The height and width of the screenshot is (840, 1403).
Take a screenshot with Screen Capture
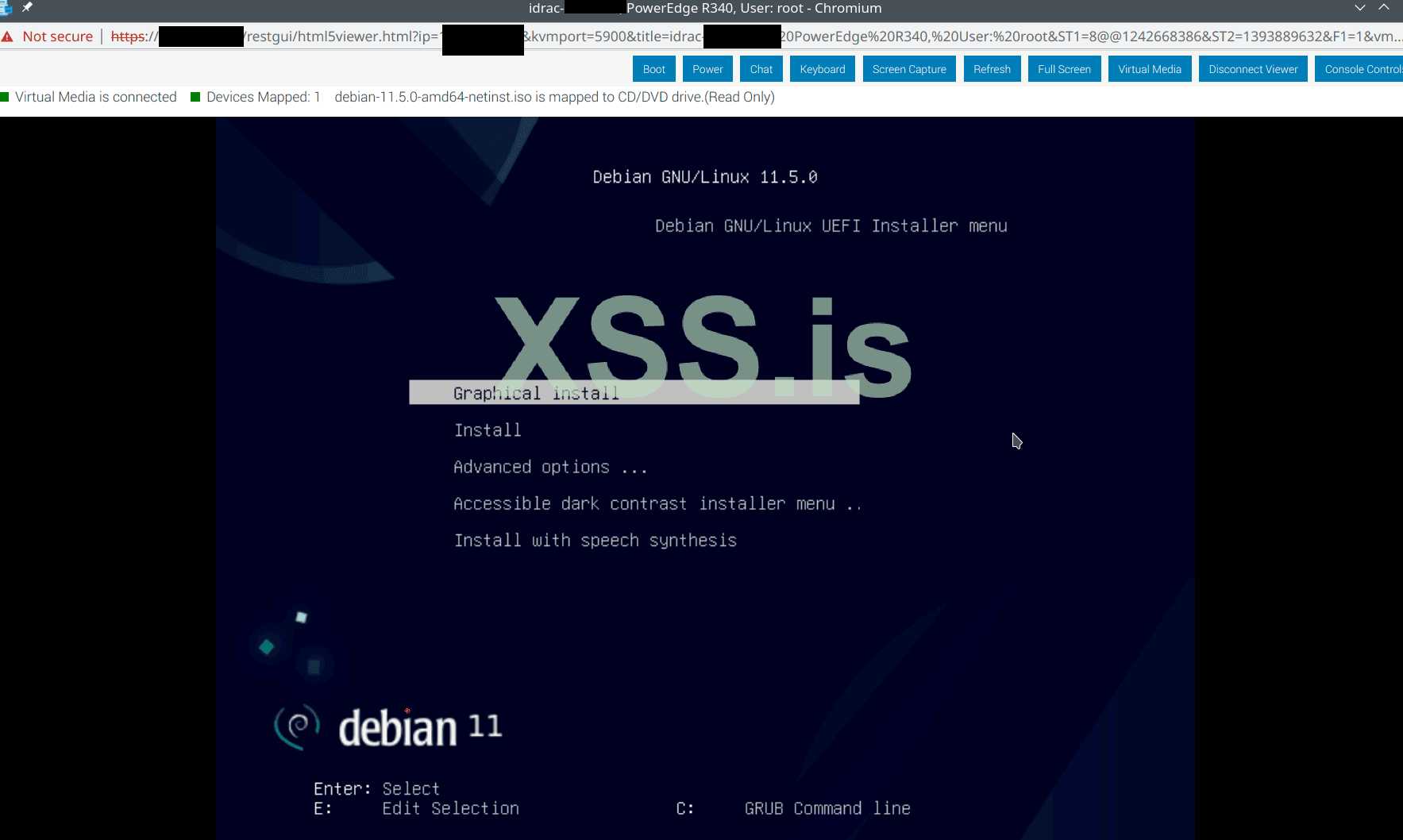click(x=909, y=68)
